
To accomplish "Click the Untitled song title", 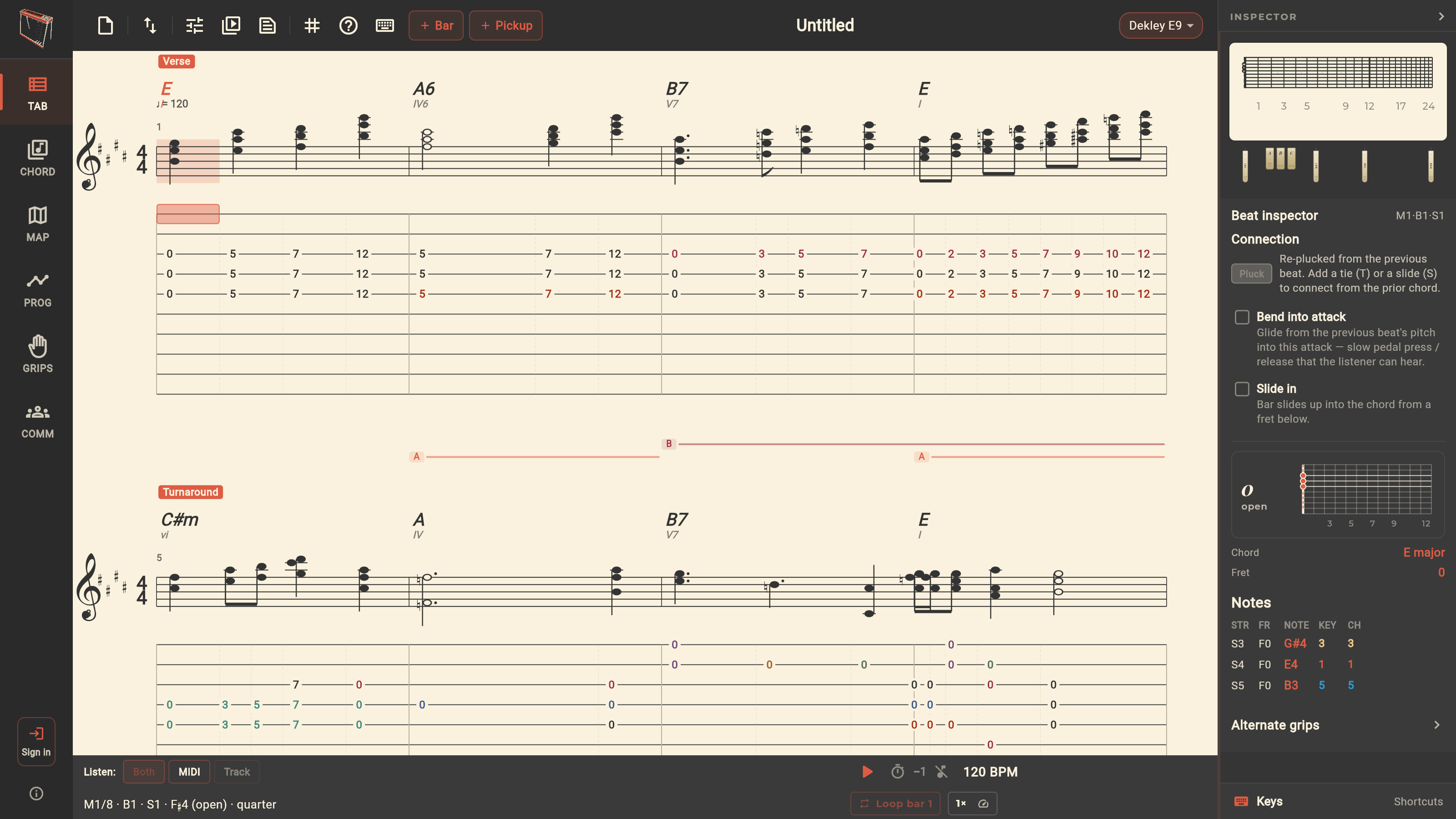I will tap(824, 25).
